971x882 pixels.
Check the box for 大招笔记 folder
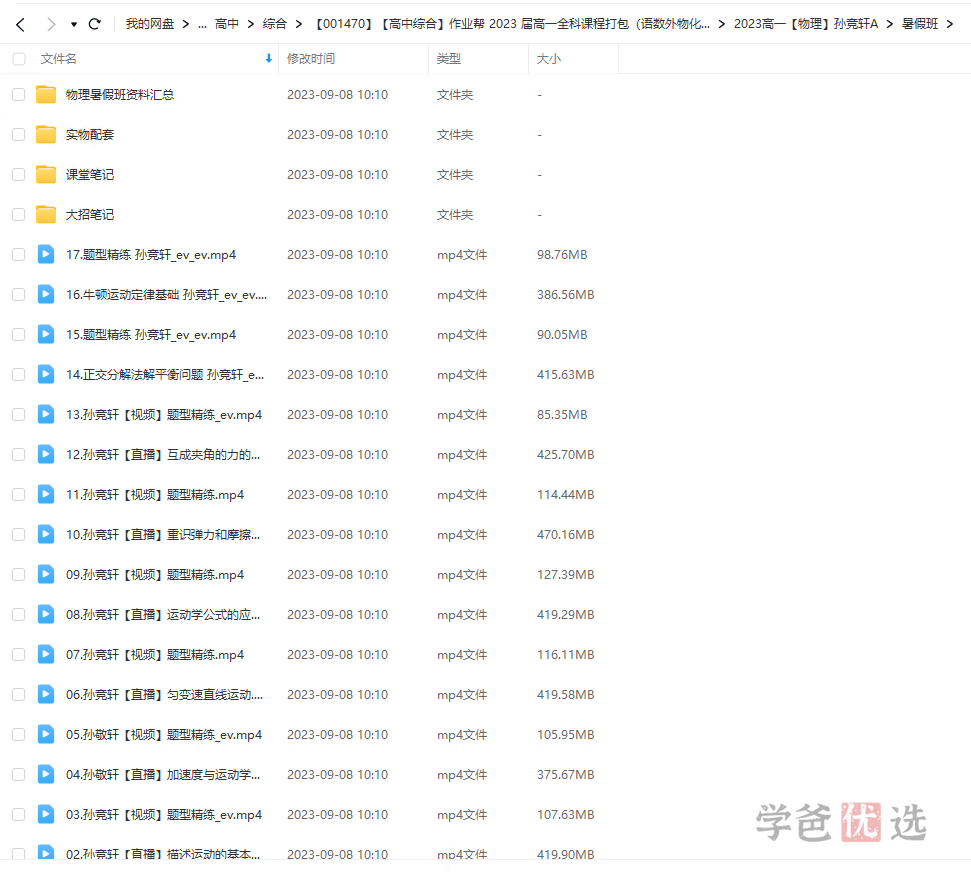click(x=19, y=214)
